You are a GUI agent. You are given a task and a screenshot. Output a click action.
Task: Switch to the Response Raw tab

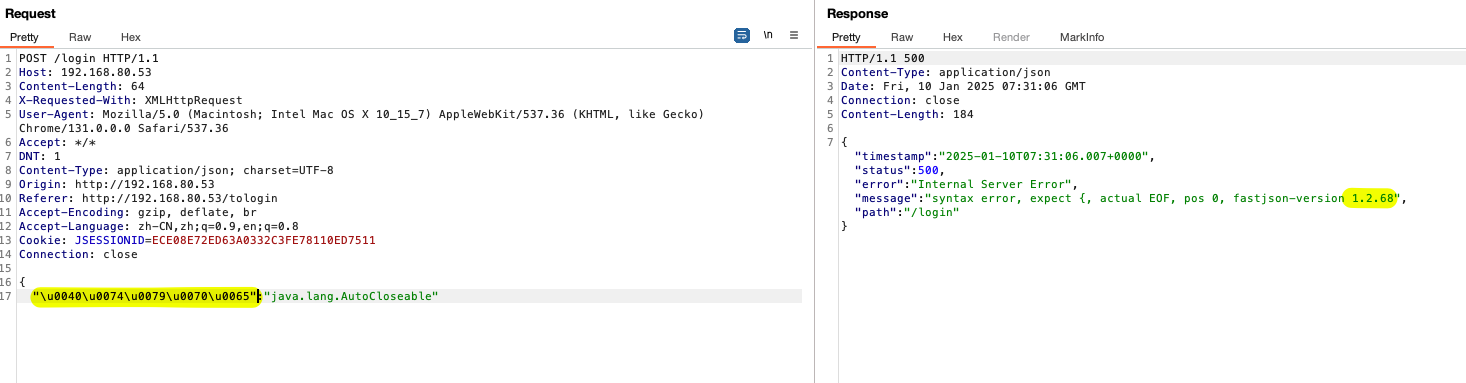point(902,37)
